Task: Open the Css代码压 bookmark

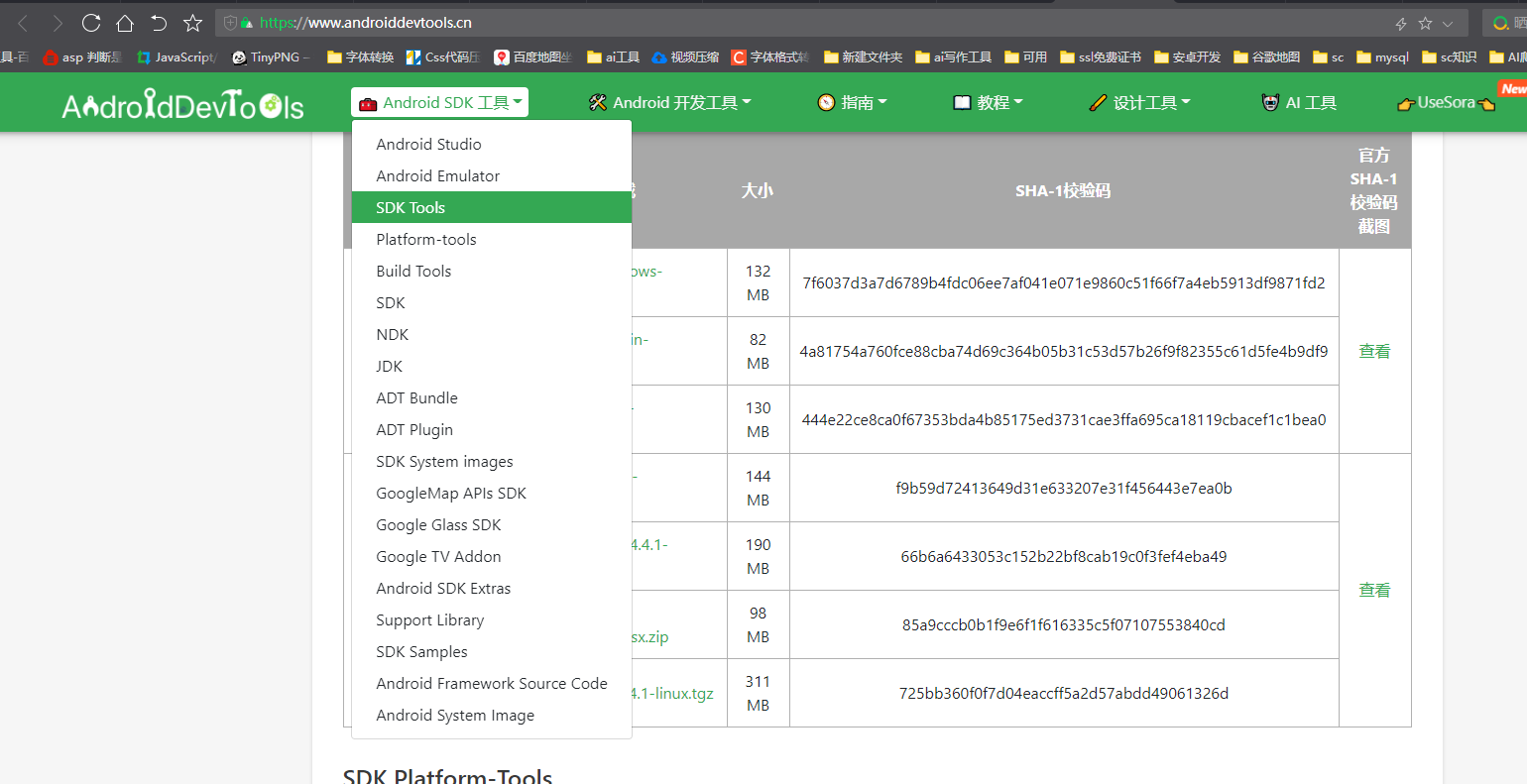Action: (x=443, y=57)
